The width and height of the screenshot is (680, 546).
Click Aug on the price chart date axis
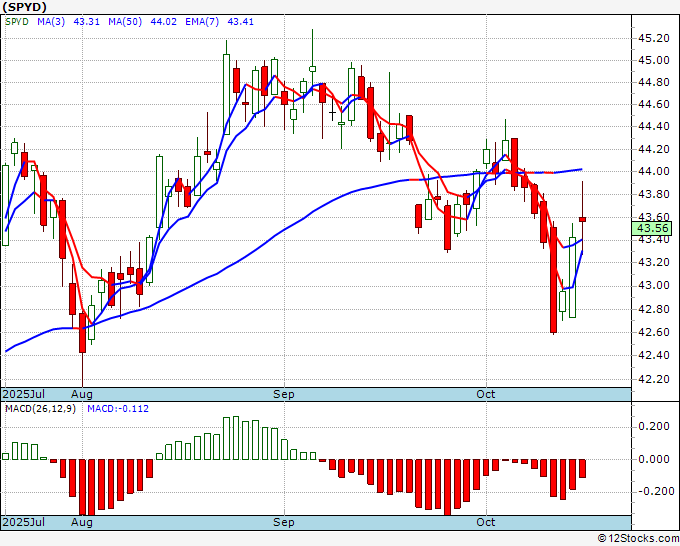(82, 394)
